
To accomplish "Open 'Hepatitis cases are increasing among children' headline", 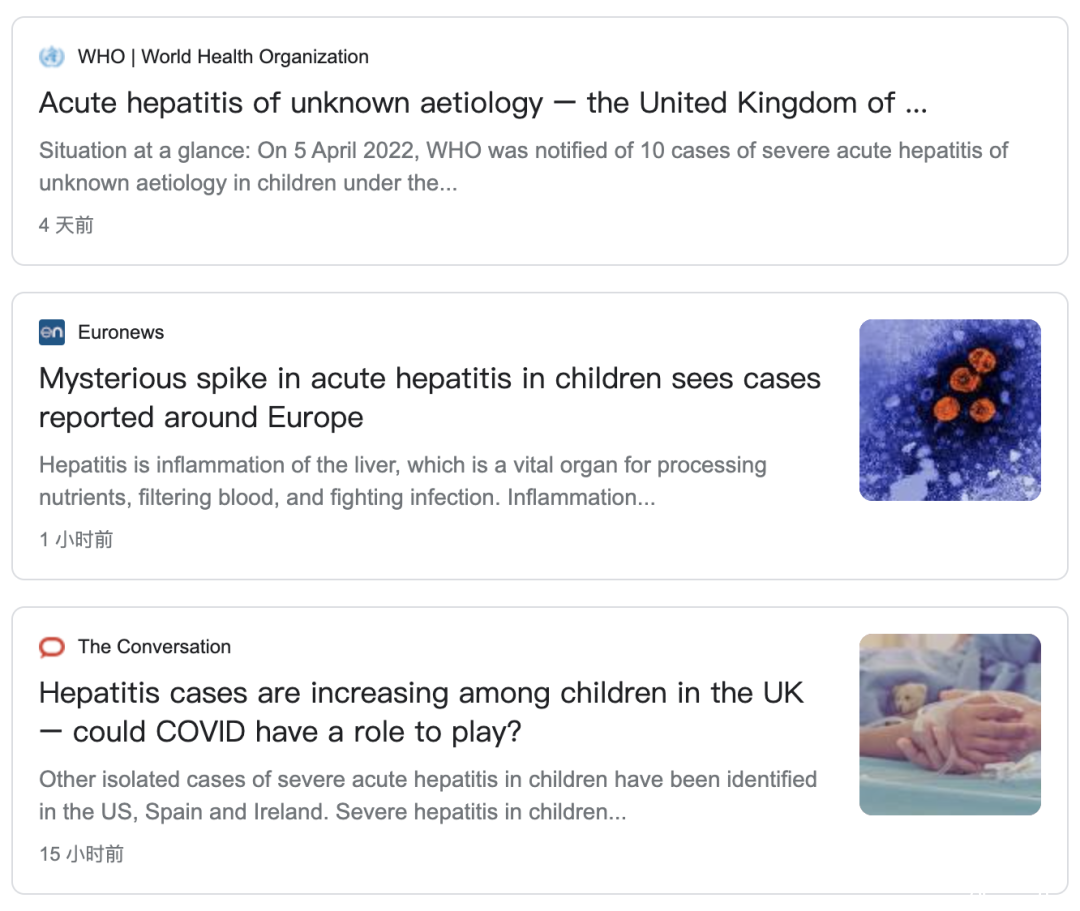I will coord(421,713).
